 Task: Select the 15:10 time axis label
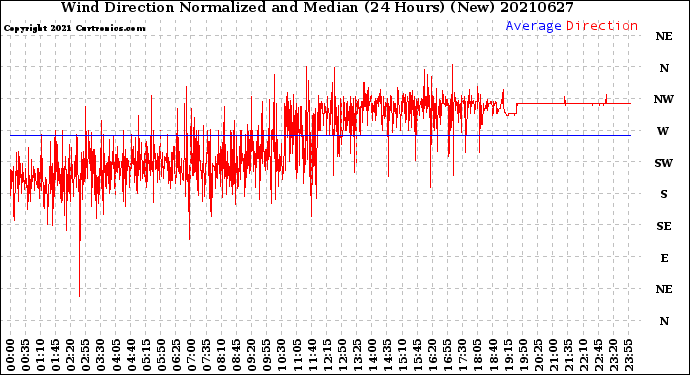tap(402, 355)
